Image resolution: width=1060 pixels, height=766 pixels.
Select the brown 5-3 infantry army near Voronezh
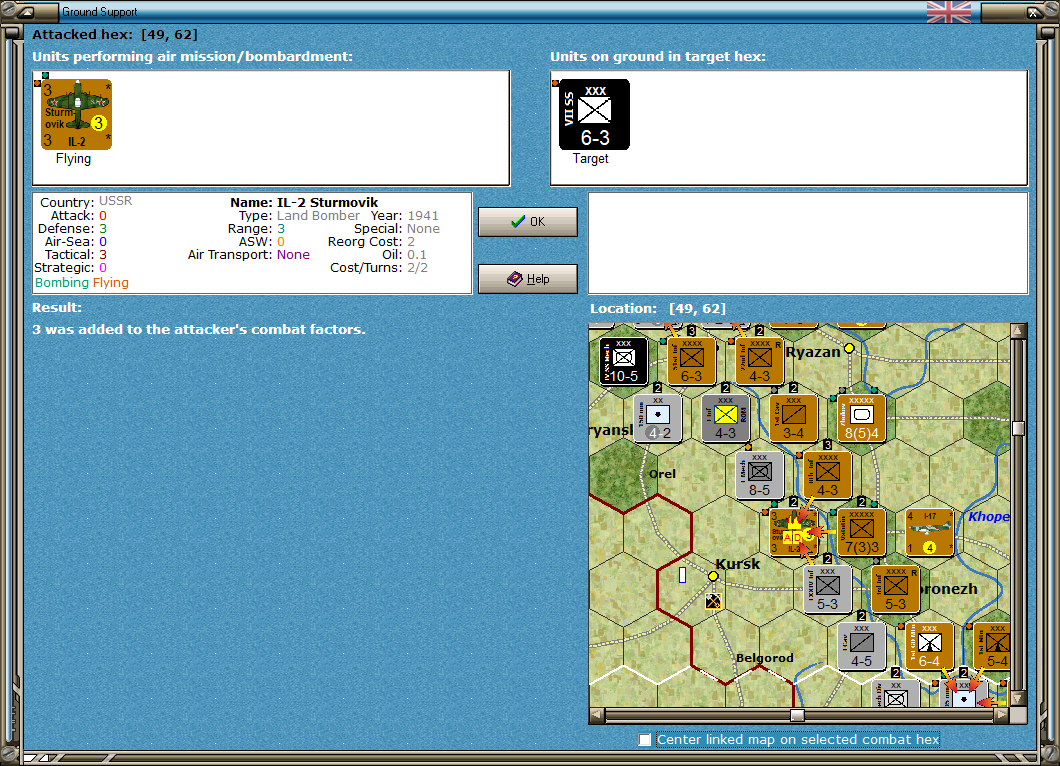click(896, 589)
